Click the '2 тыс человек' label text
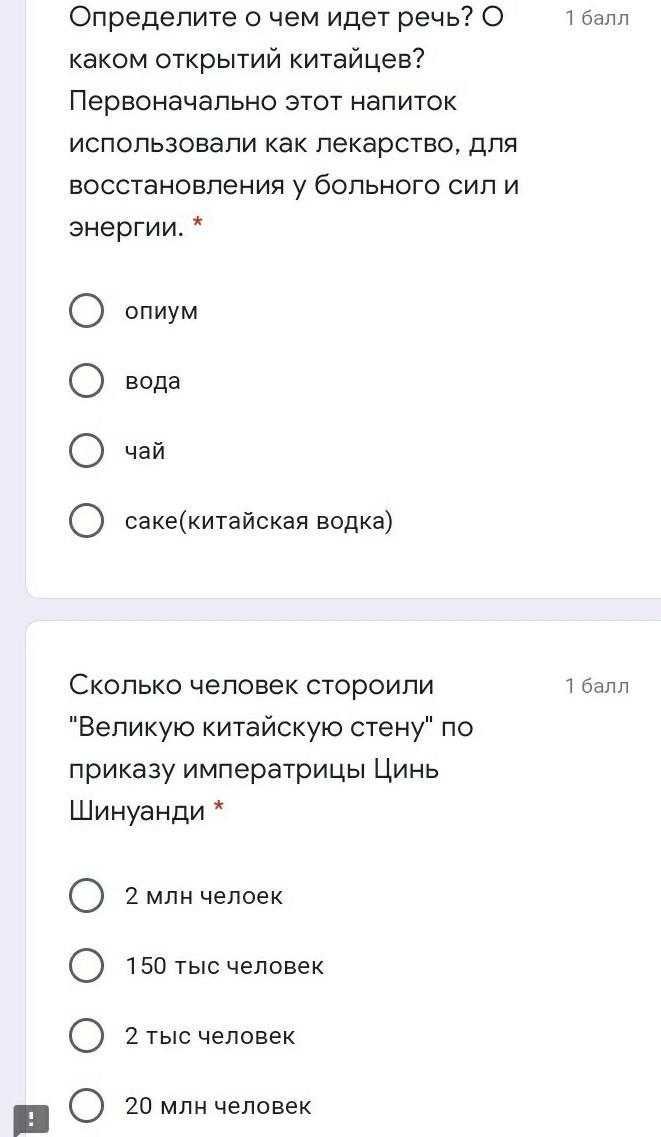 210,1036
